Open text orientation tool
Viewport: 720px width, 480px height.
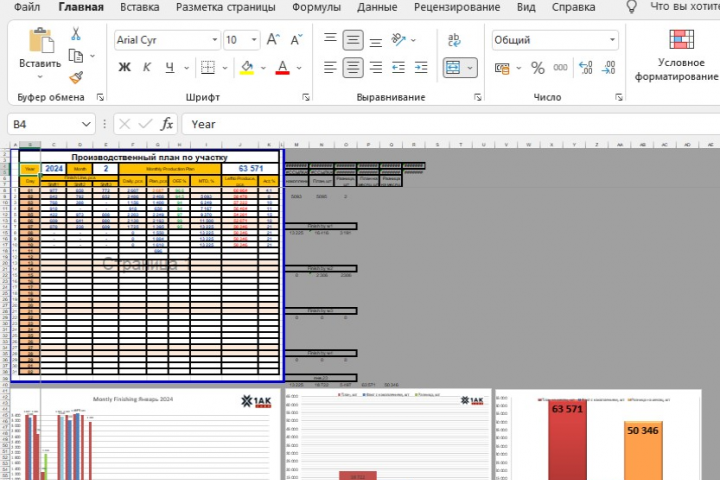(x=399, y=40)
